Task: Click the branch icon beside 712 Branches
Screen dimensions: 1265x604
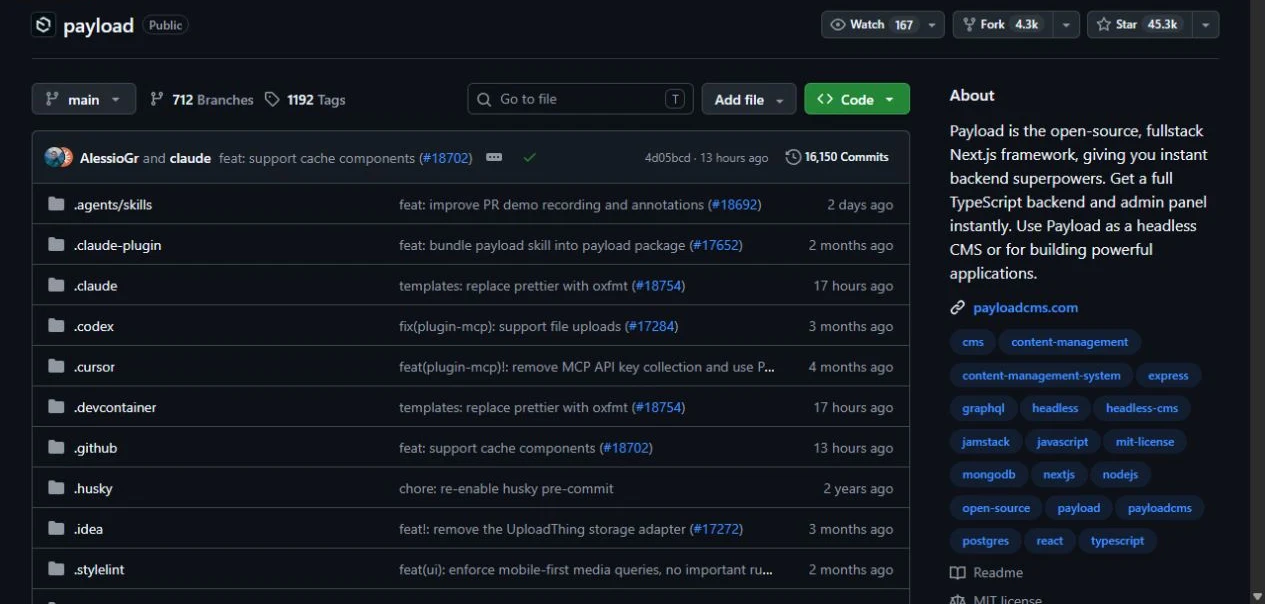Action: point(157,99)
